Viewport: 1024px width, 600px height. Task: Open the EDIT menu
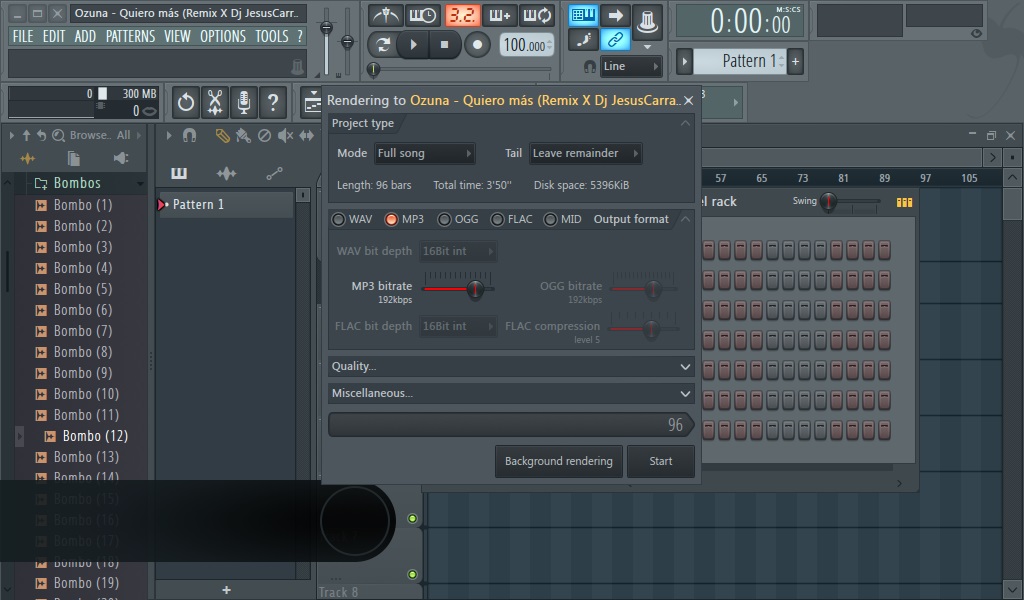(54, 37)
